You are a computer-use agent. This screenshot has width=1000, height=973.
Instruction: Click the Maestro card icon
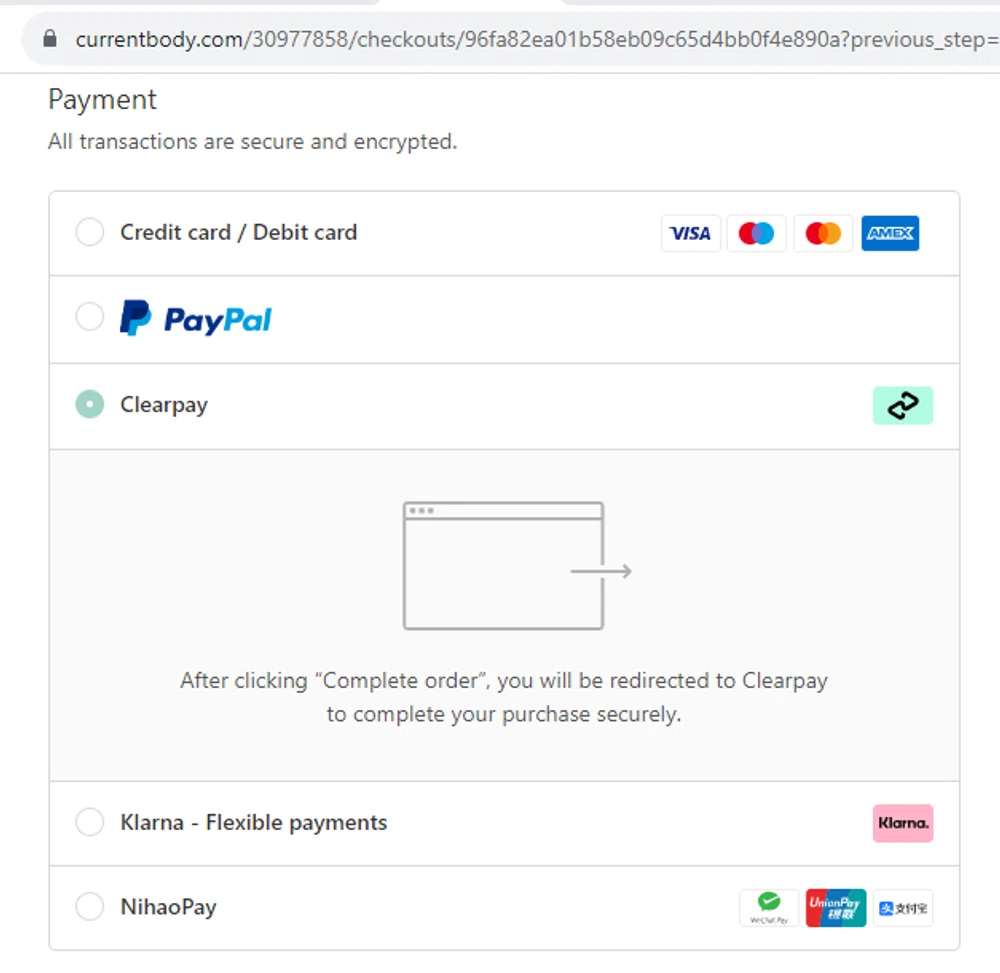point(756,233)
